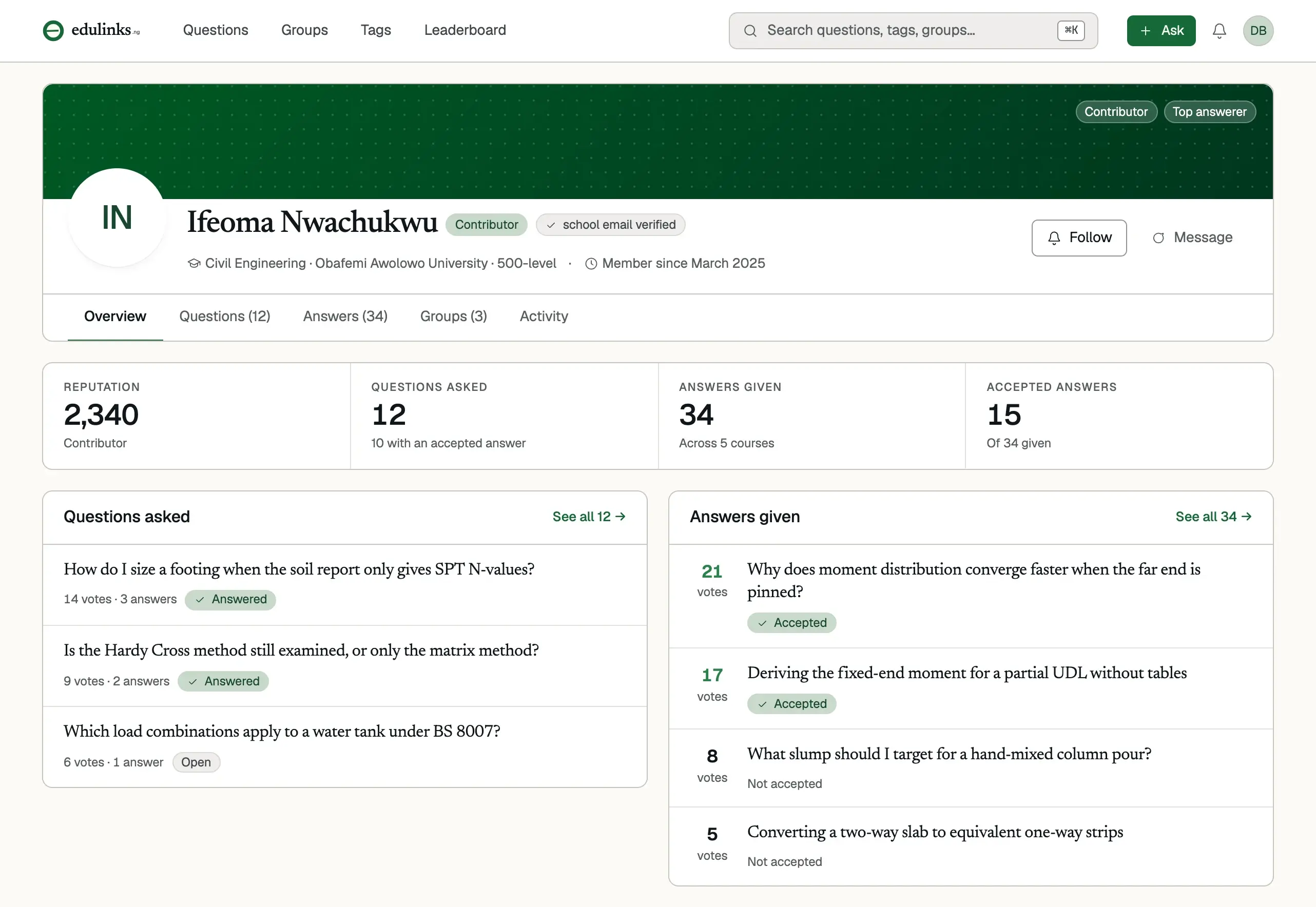This screenshot has height=907, width=1316.
Task: Click the Answers Given count 34
Action: tap(696, 415)
